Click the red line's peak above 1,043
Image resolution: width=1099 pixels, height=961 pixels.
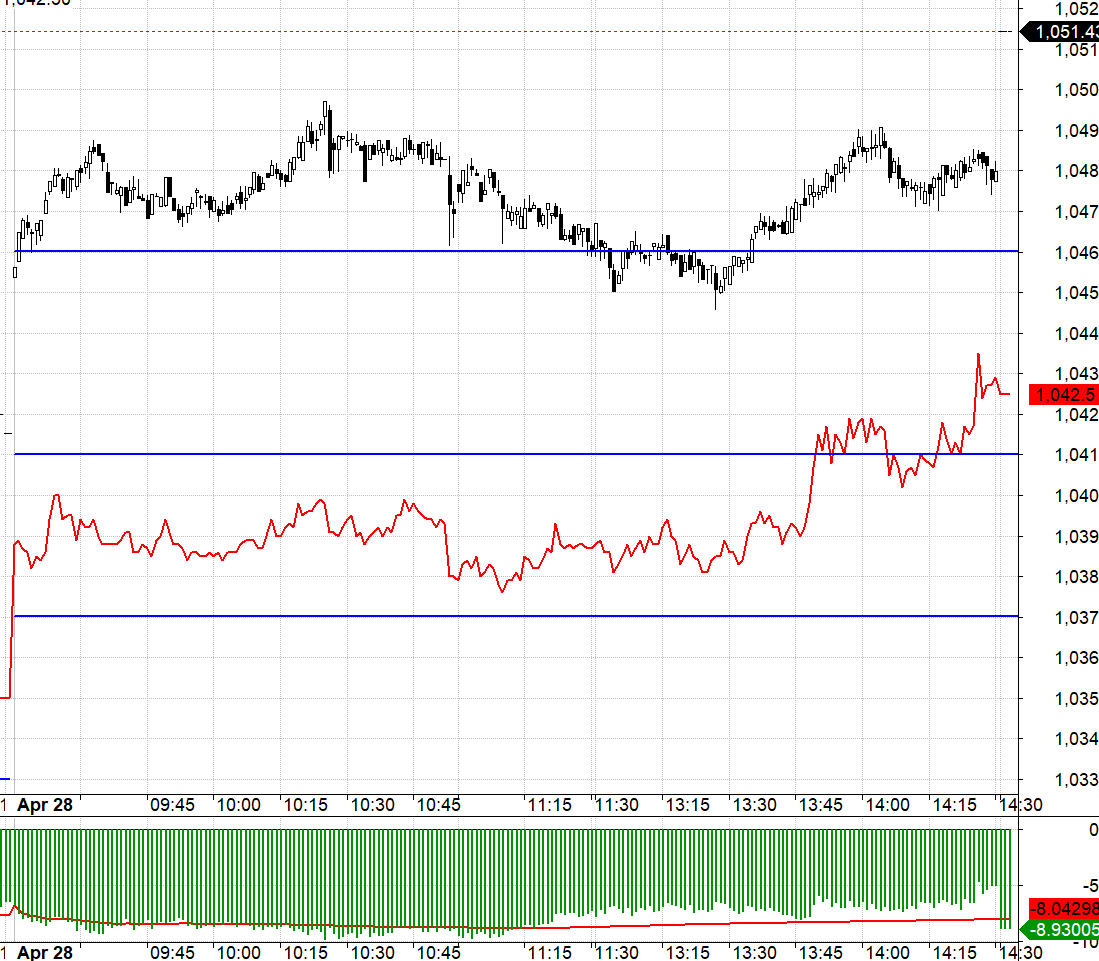pyautogui.click(x=978, y=355)
